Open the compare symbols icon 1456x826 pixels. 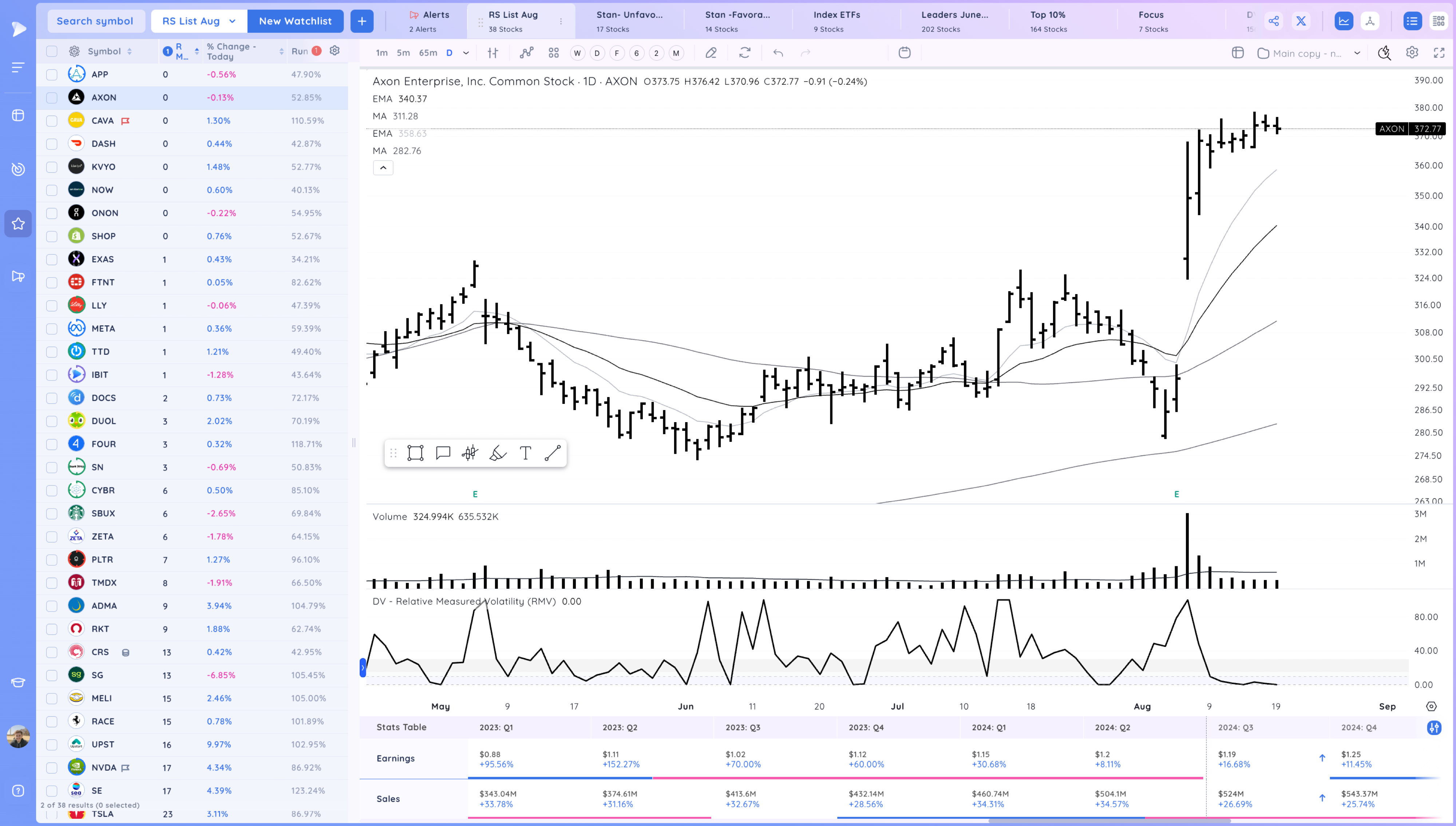point(527,53)
